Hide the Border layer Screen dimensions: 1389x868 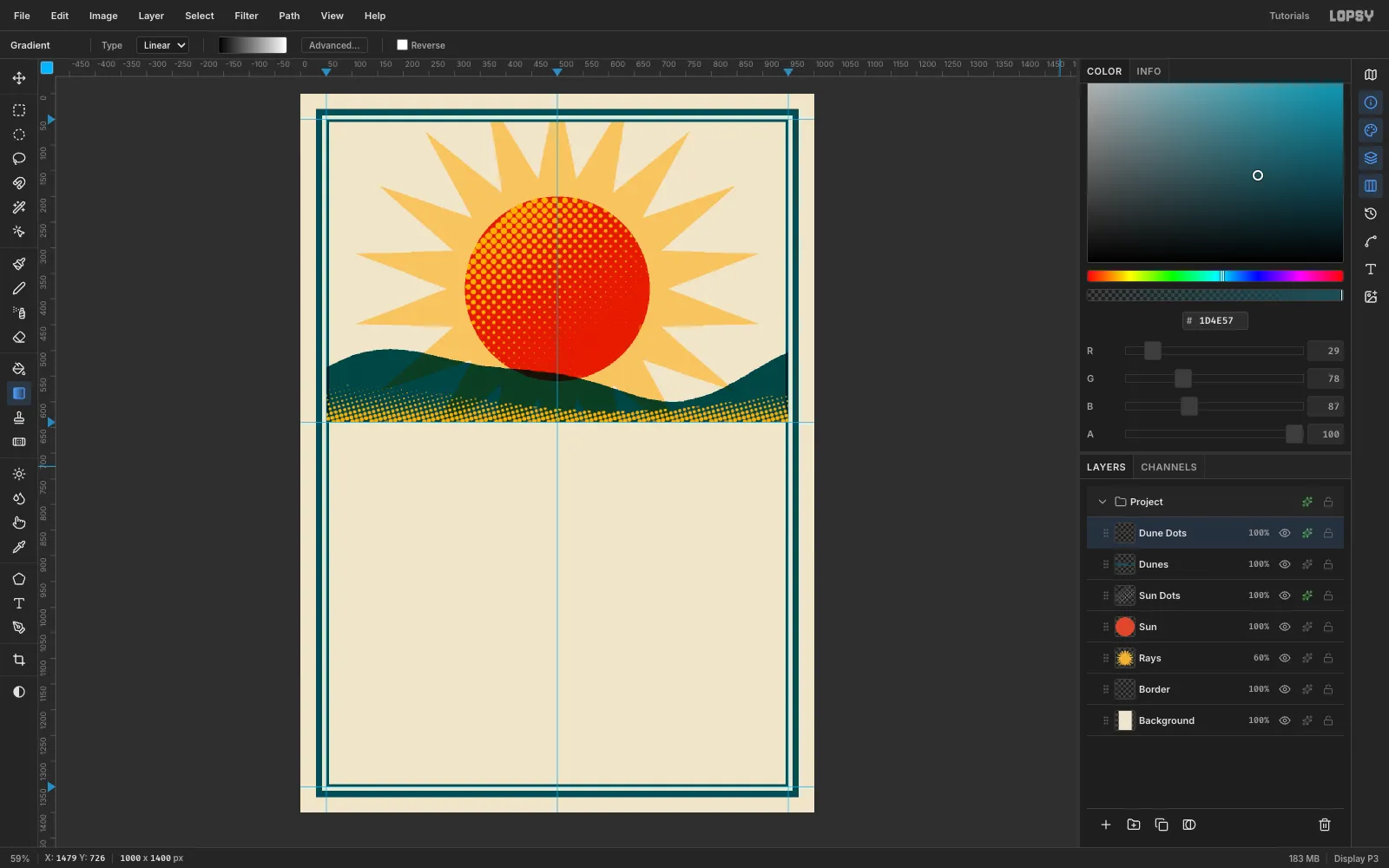(x=1285, y=689)
